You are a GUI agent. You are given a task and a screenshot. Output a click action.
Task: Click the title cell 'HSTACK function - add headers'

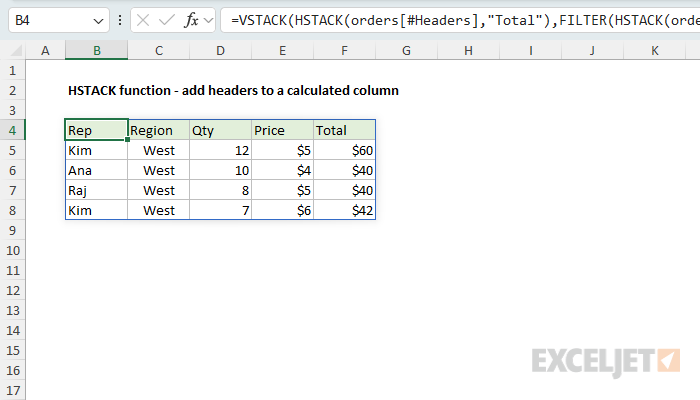tap(233, 91)
